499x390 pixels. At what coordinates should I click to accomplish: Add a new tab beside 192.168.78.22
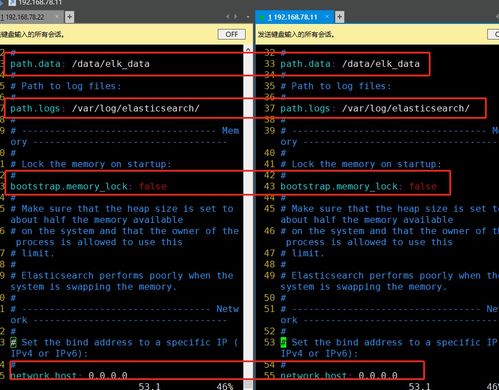pyautogui.click(x=69, y=17)
